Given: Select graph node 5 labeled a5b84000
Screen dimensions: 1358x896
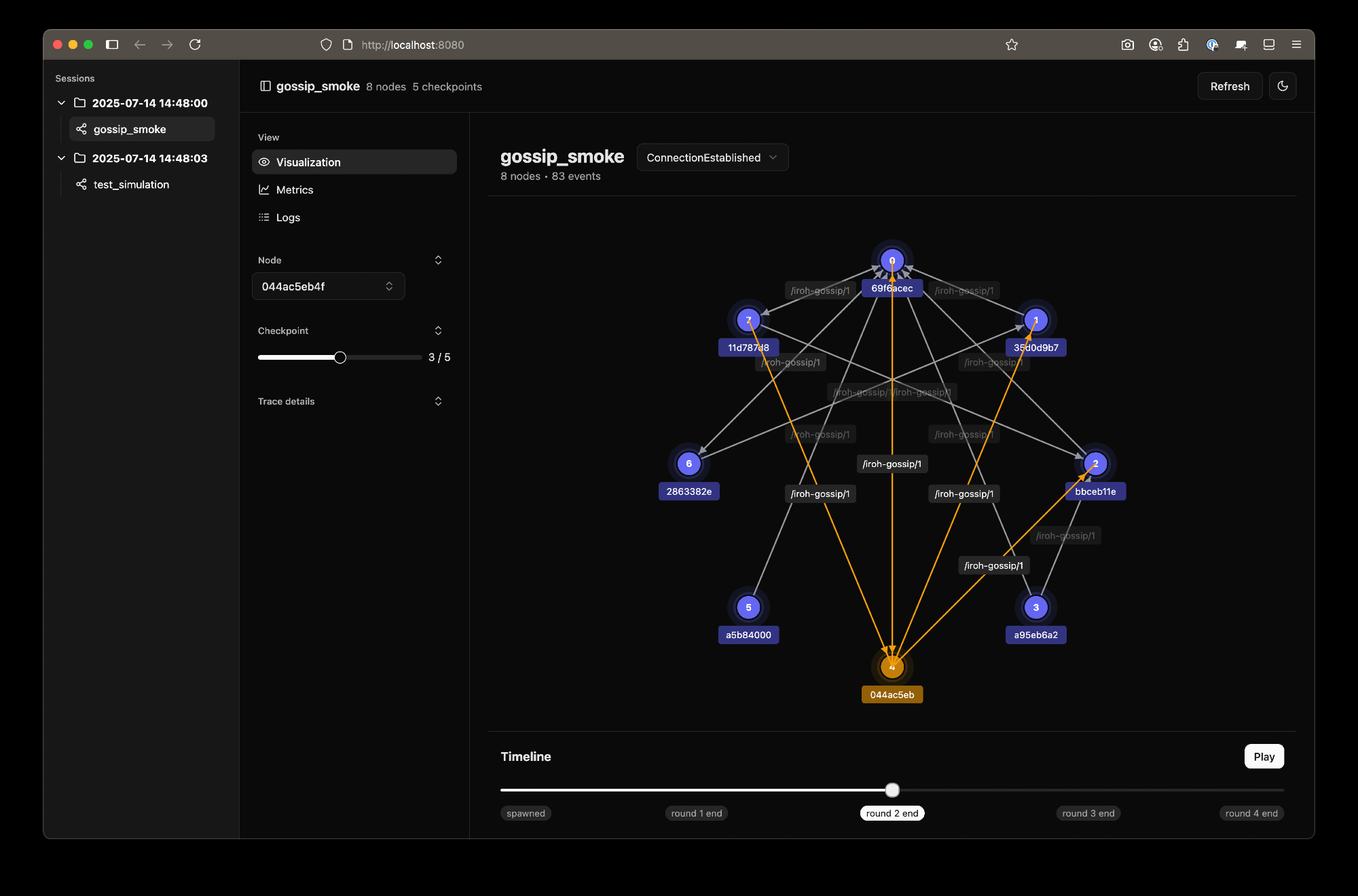Looking at the screenshot, I should point(748,608).
